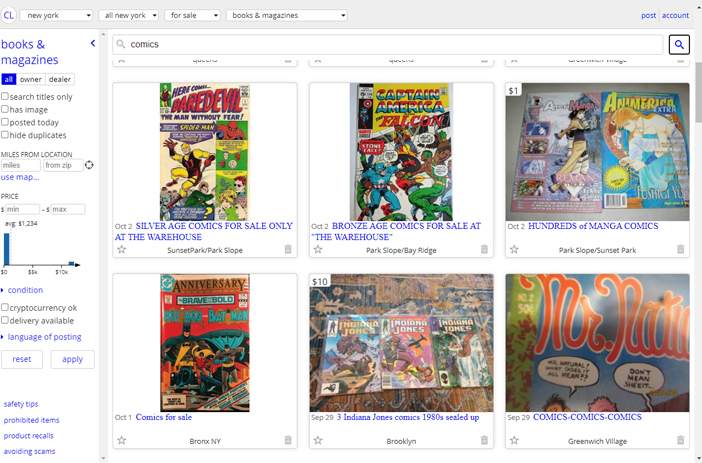Open the Captain America Falcon cover thumbnail

pyautogui.click(x=401, y=152)
